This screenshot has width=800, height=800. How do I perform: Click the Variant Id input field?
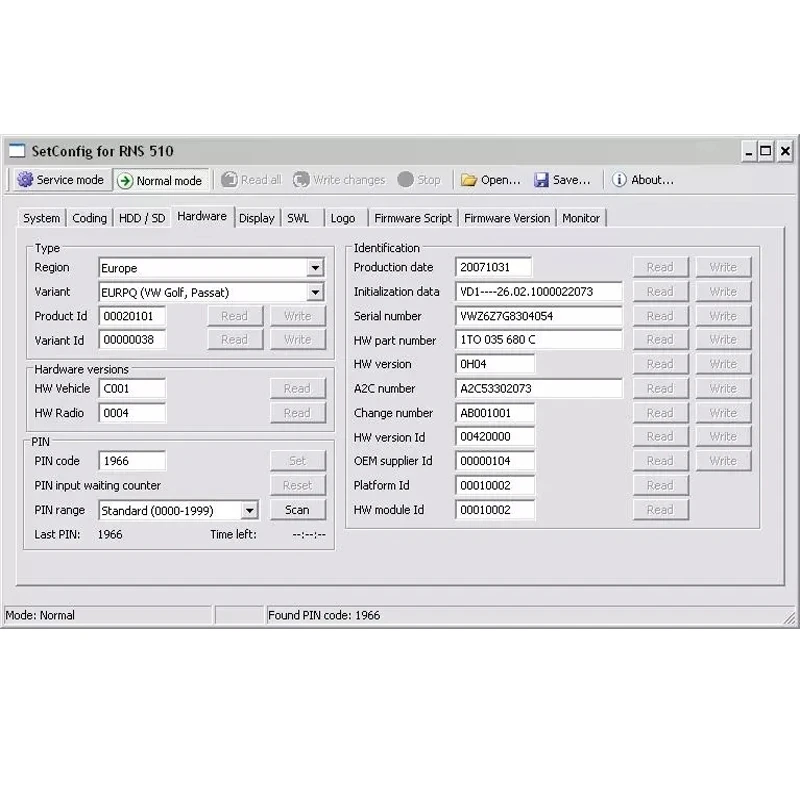pos(132,340)
